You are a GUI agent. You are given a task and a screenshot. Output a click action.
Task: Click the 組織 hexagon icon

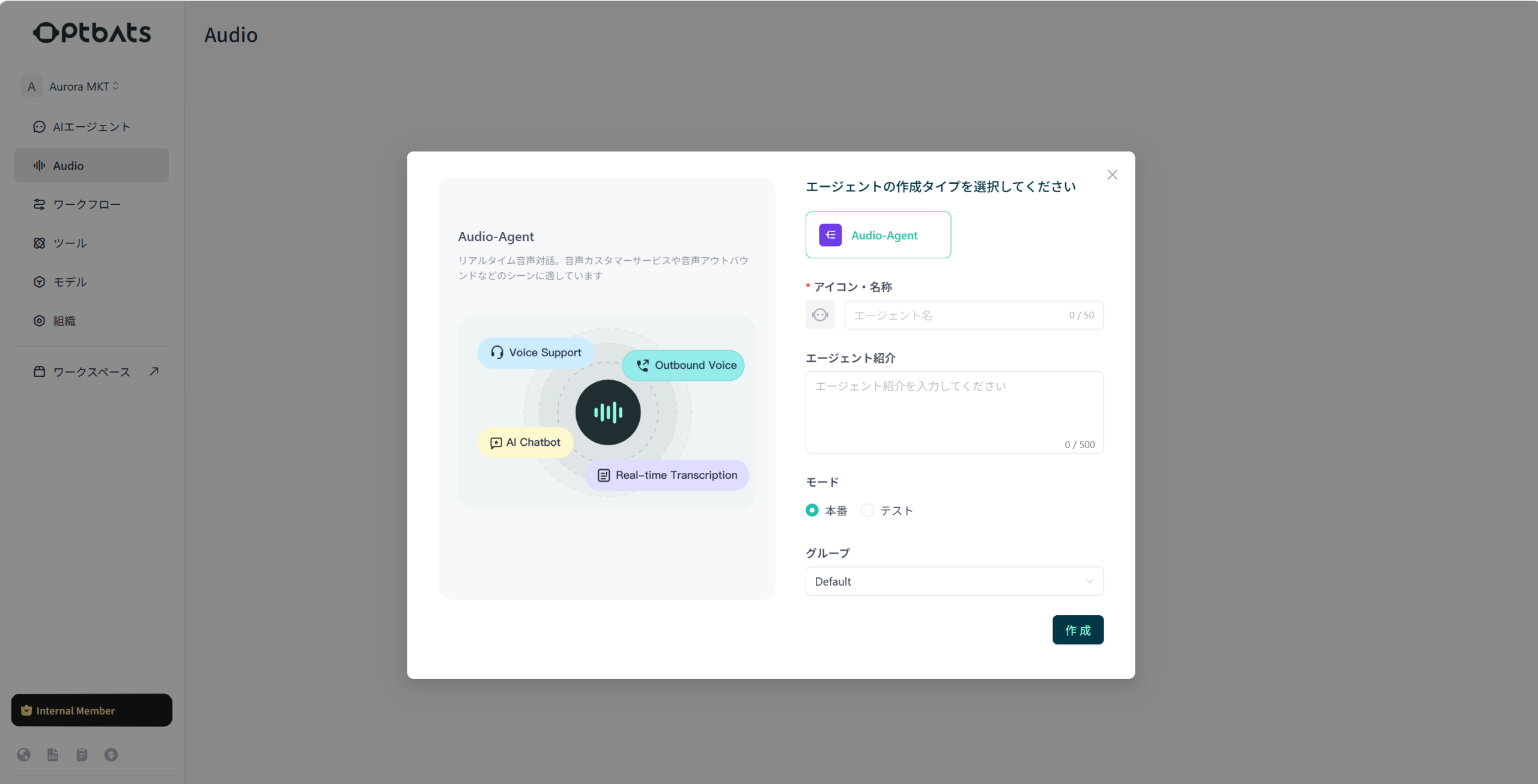39,321
